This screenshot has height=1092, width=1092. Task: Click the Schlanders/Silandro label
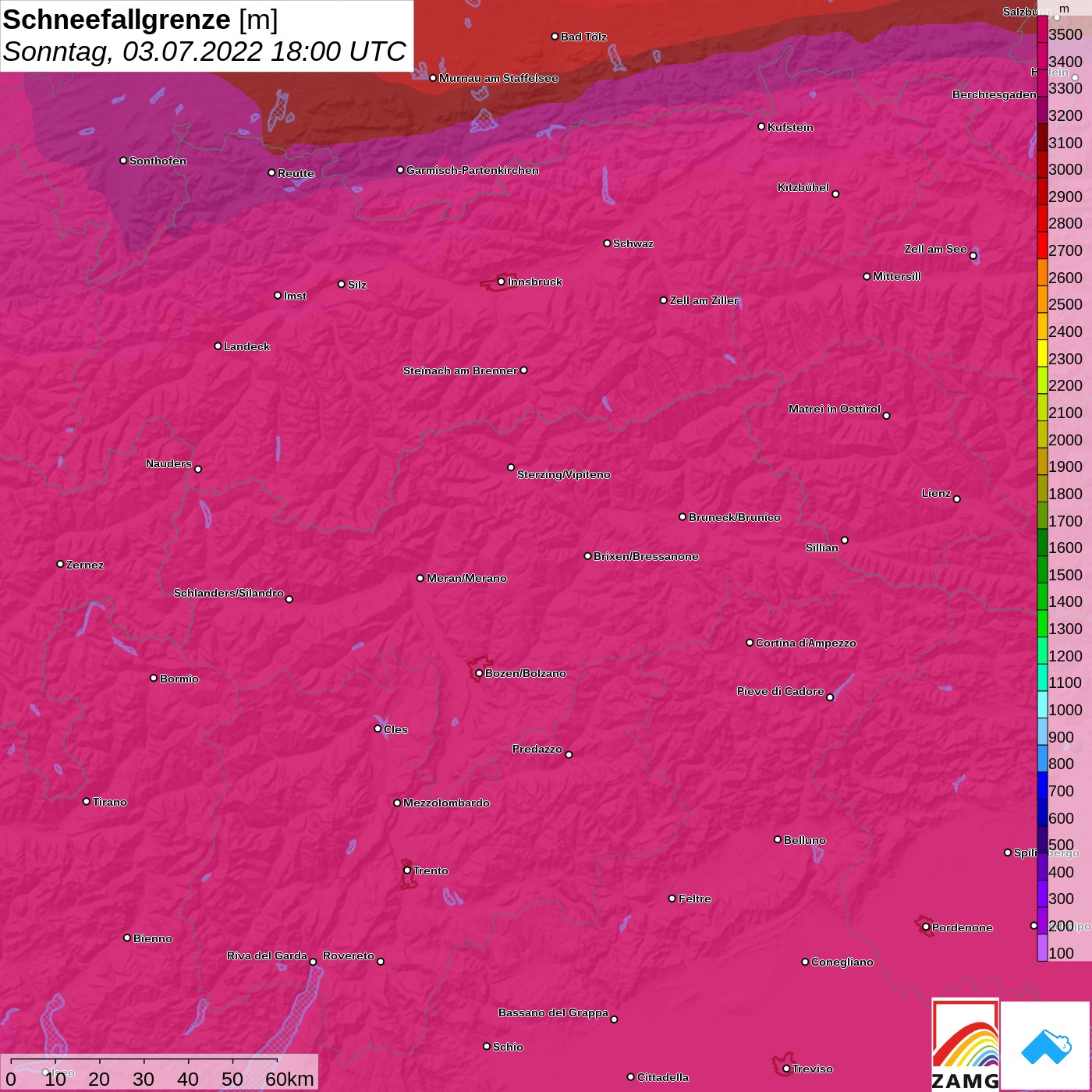click(x=229, y=593)
